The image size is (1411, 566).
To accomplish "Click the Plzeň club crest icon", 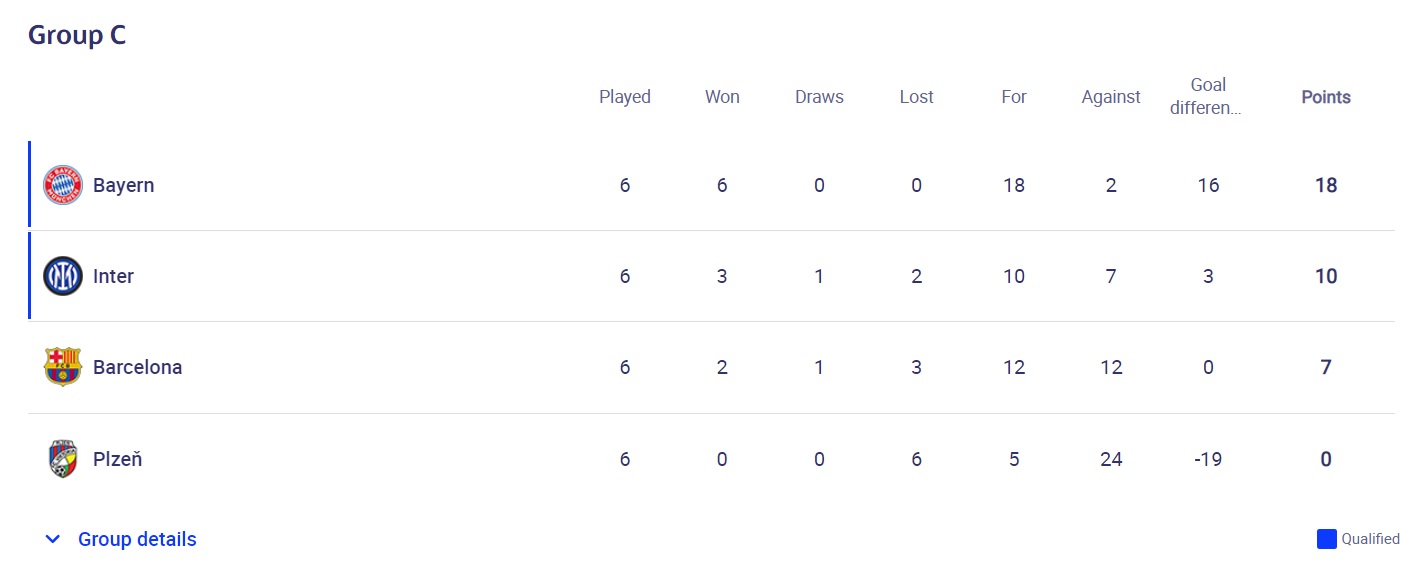I will (62, 459).
